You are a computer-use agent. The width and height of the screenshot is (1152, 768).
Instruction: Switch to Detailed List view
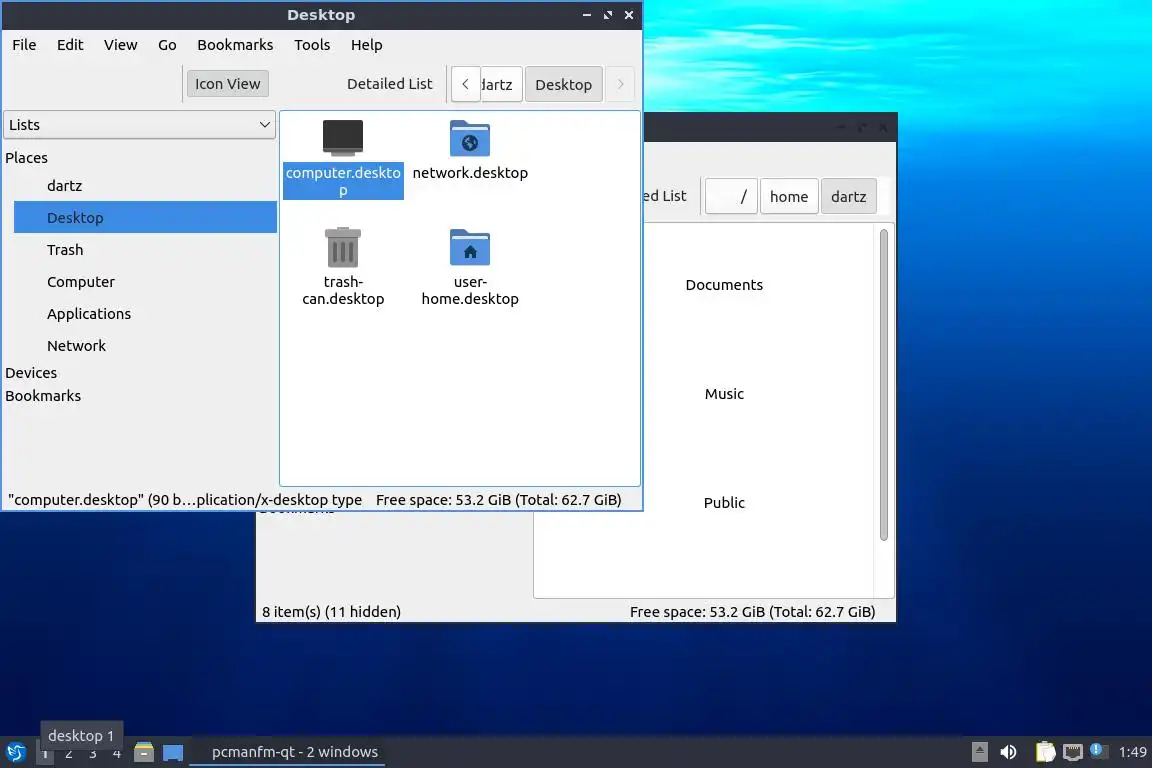tap(389, 84)
